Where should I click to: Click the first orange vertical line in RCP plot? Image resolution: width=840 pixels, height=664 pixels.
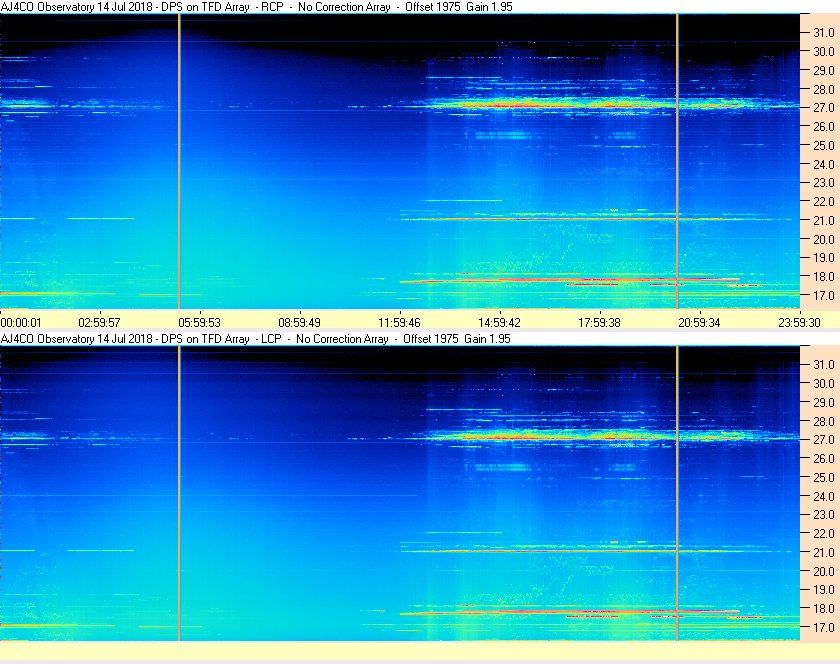coord(179,161)
